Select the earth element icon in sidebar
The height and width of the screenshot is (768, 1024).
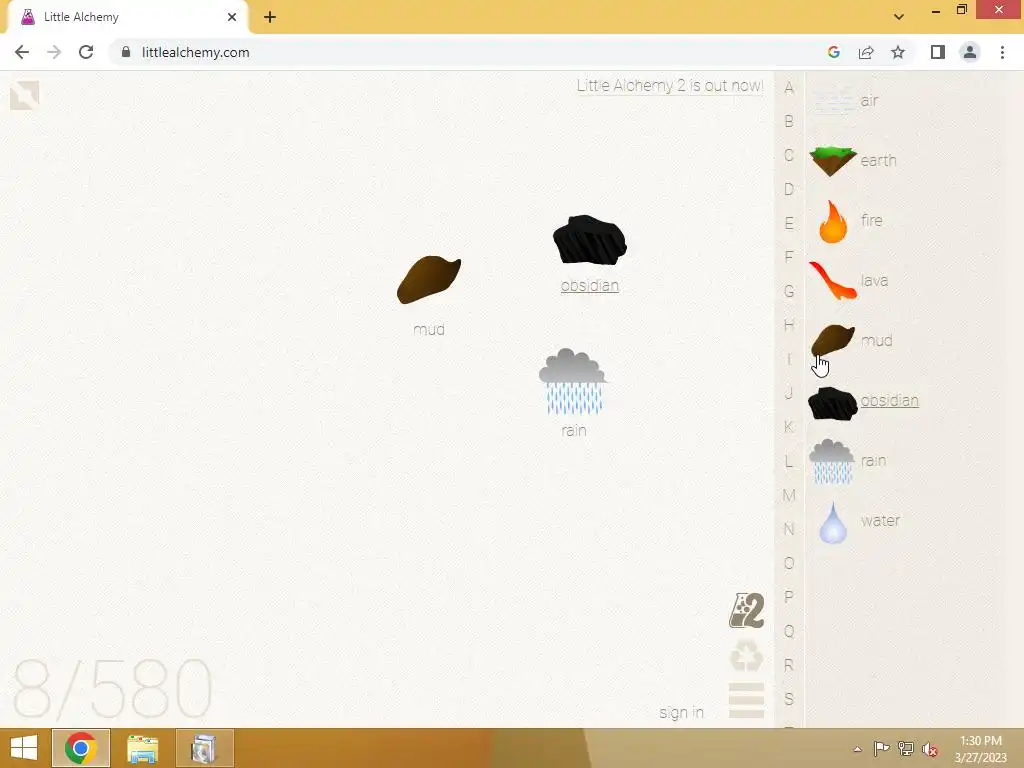point(833,161)
